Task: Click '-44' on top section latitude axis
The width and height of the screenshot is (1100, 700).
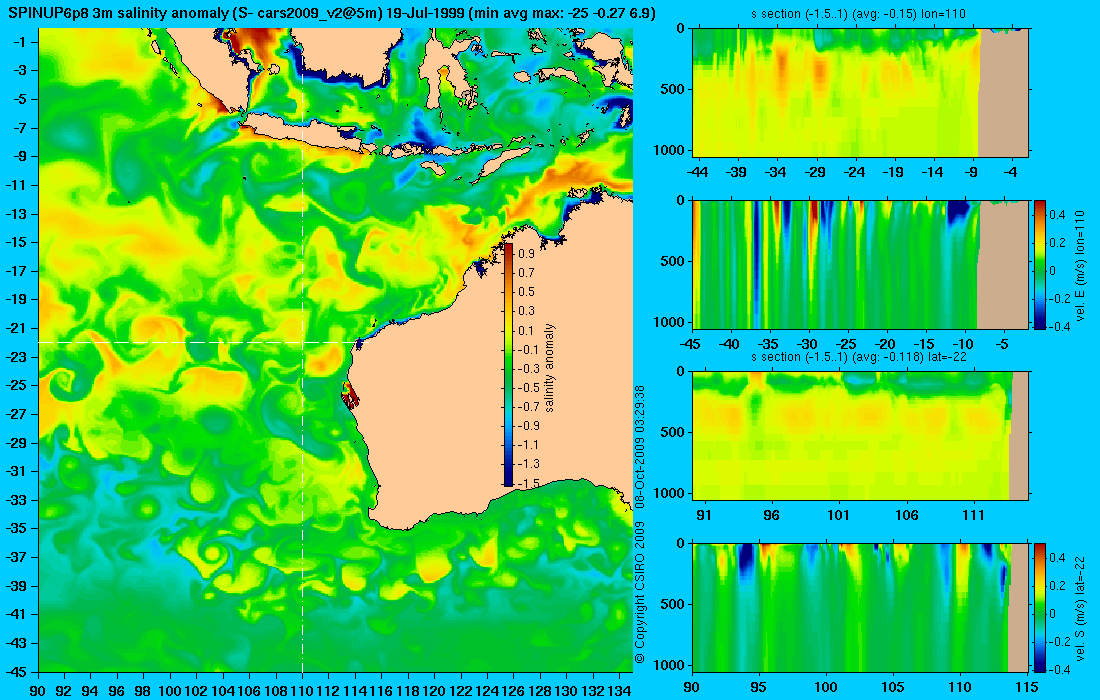Action: [697, 173]
